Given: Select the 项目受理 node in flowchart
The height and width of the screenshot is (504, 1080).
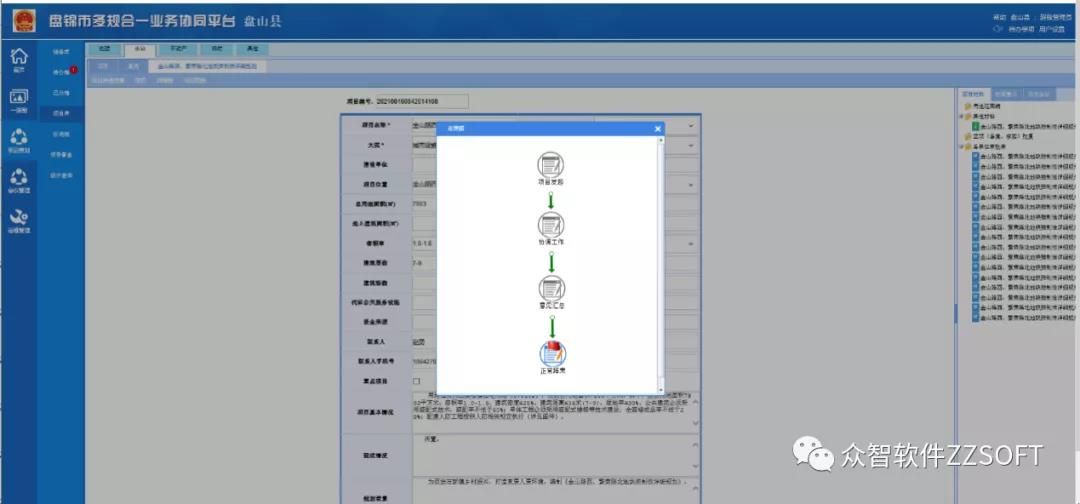Looking at the screenshot, I should click(x=550, y=166).
